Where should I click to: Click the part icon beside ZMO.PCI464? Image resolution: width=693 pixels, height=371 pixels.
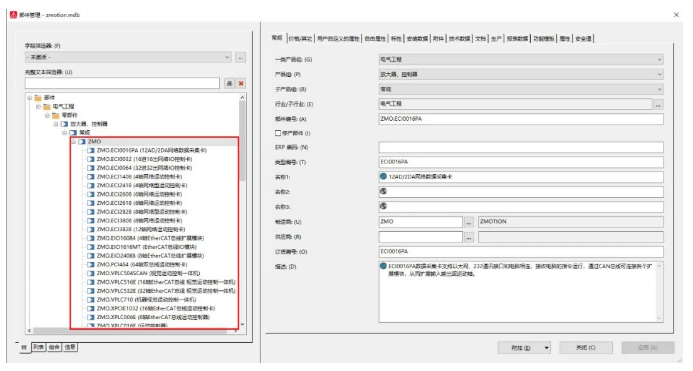pyautogui.click(x=91, y=264)
